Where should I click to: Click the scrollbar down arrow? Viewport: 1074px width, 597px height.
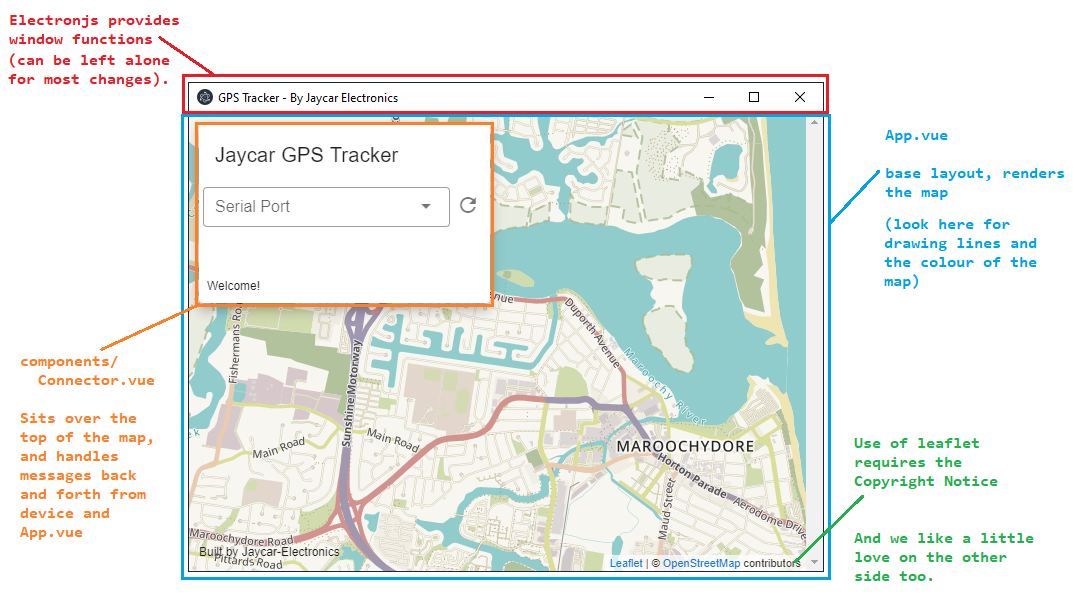click(x=814, y=562)
